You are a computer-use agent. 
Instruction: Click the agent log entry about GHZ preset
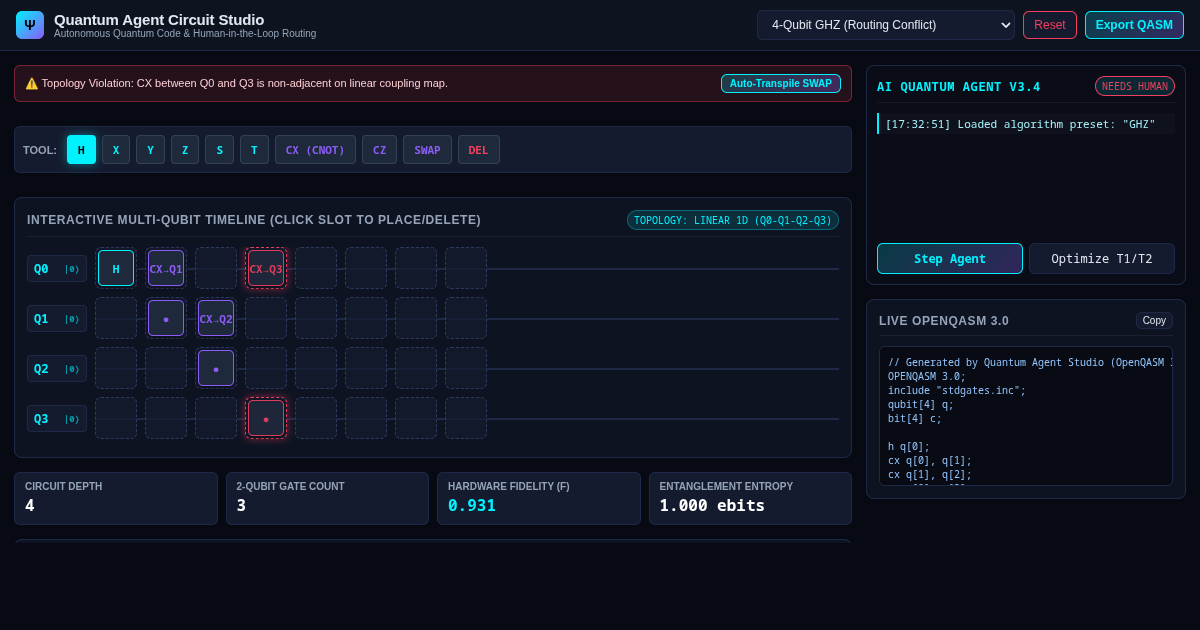[1026, 124]
